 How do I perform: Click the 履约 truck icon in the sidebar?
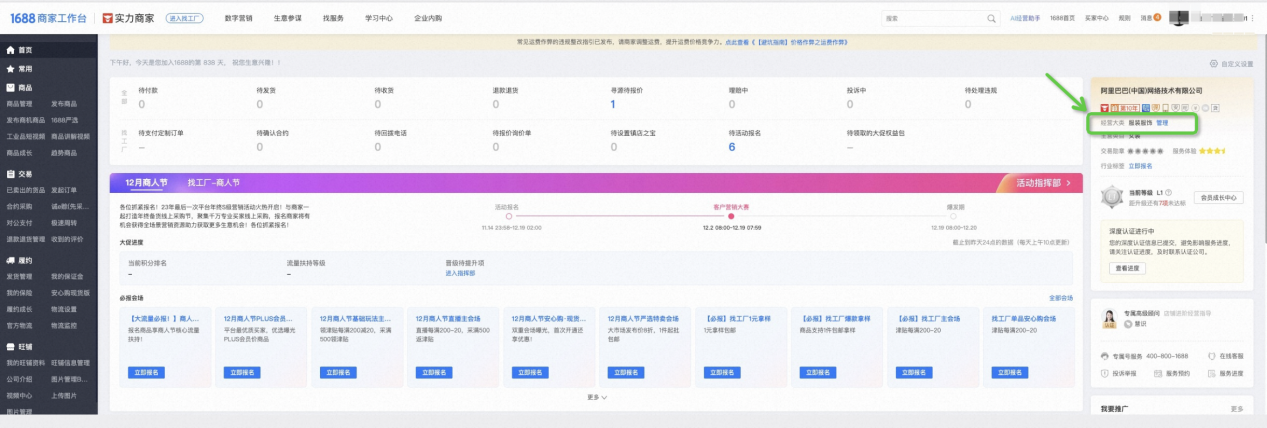pyautogui.click(x=11, y=260)
